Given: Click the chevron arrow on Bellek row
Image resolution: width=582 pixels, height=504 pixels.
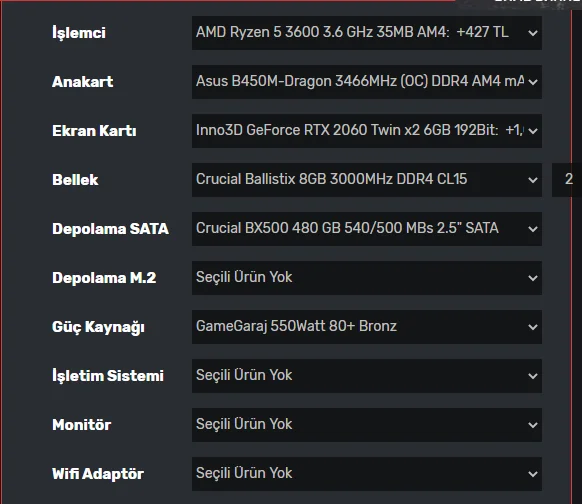Looking at the screenshot, I should (x=533, y=180).
